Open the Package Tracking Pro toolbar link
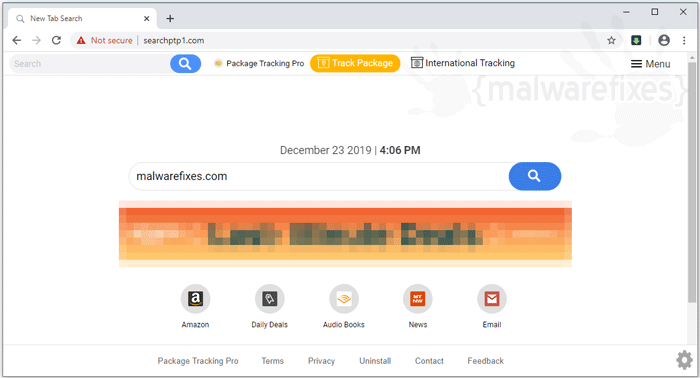700x378 pixels. (x=259, y=63)
